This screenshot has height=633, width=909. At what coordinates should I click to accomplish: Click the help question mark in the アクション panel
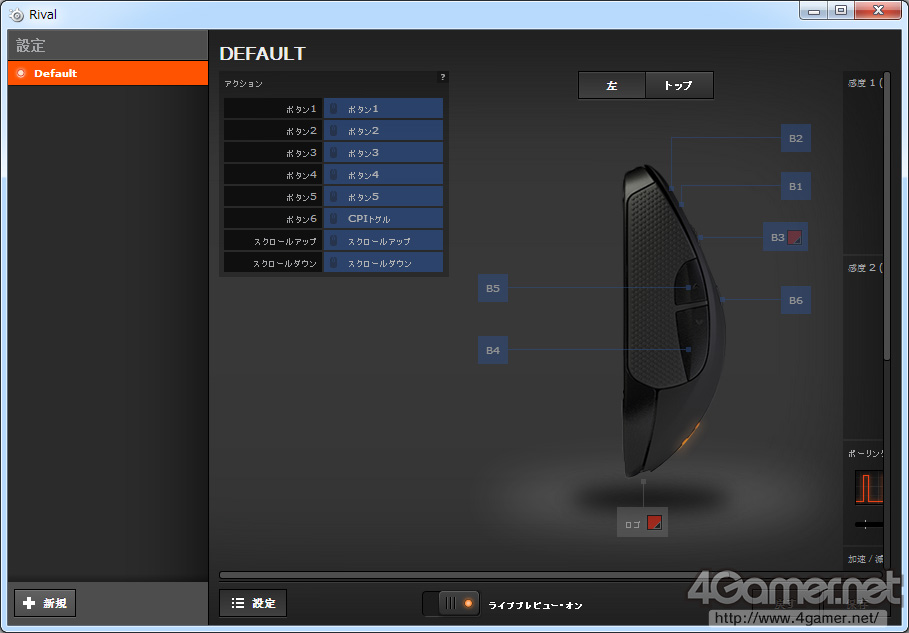pos(443,77)
